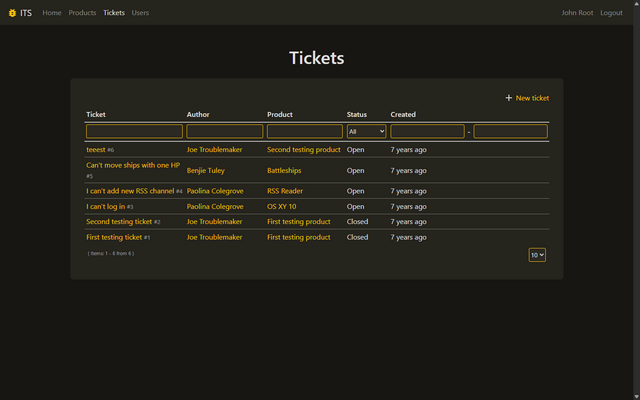This screenshot has width=640, height=400.
Task: Go to the Products page
Action: click(x=82, y=13)
